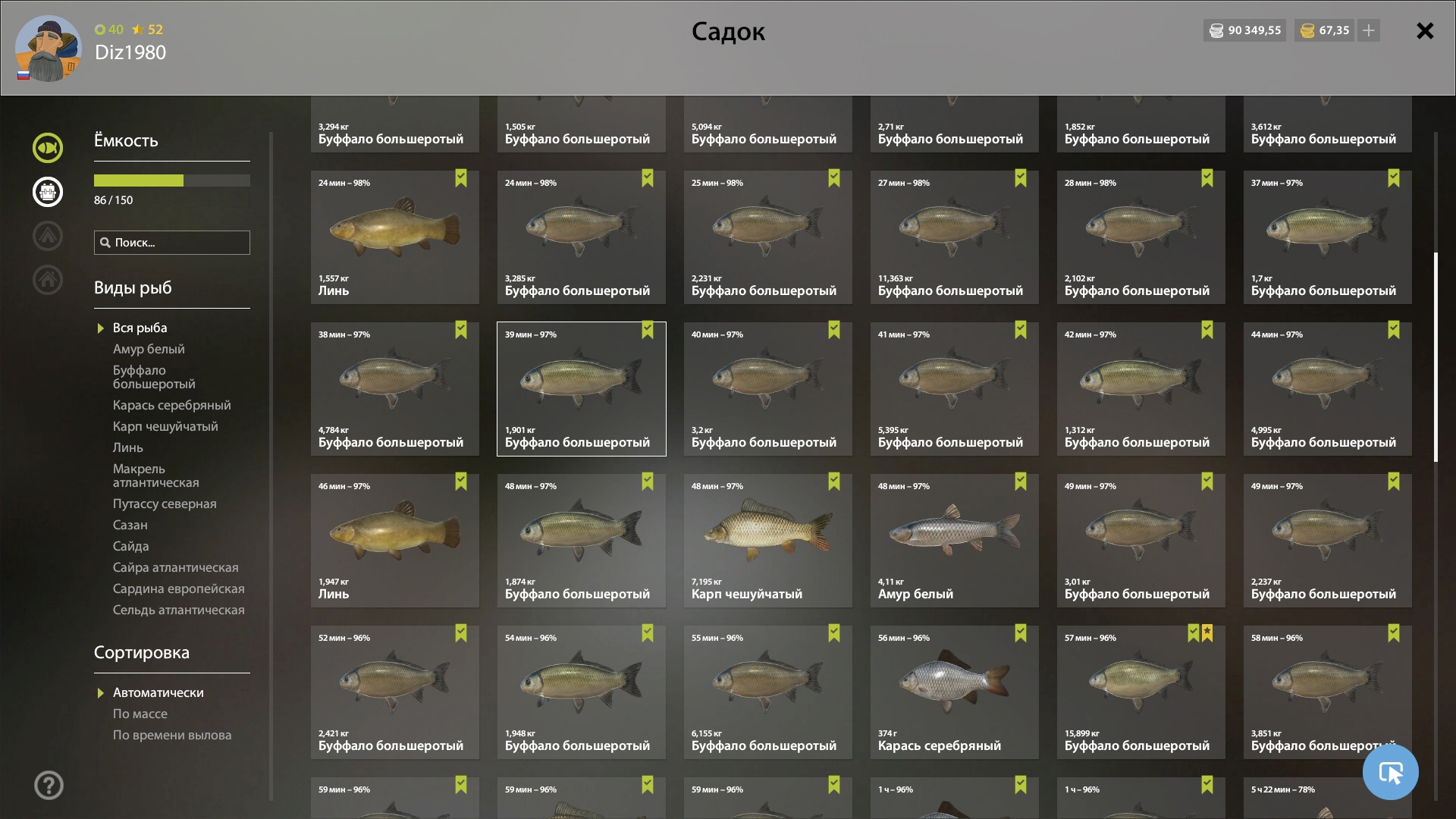Viewport: 1456px width, 819px height.
Task: Toggle star mark on 15,899 kg Буффало
Action: pos(1207,633)
